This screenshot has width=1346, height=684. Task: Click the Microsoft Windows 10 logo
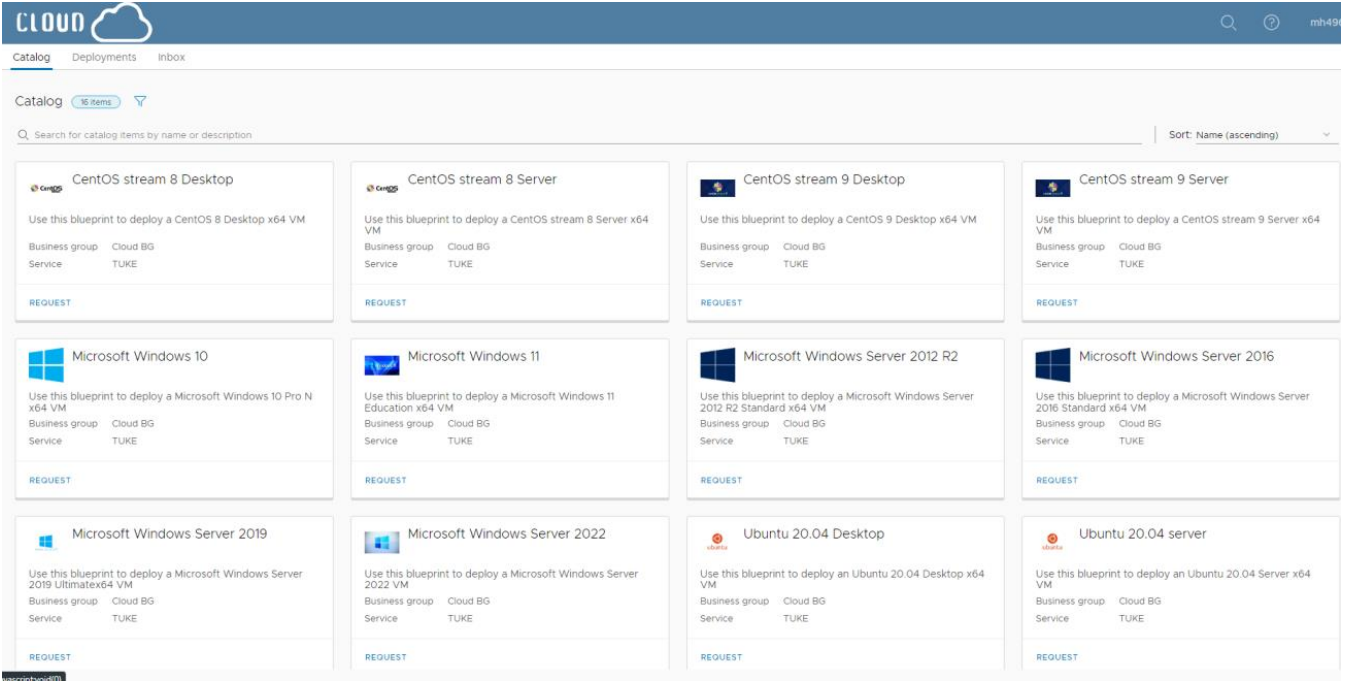point(46,365)
